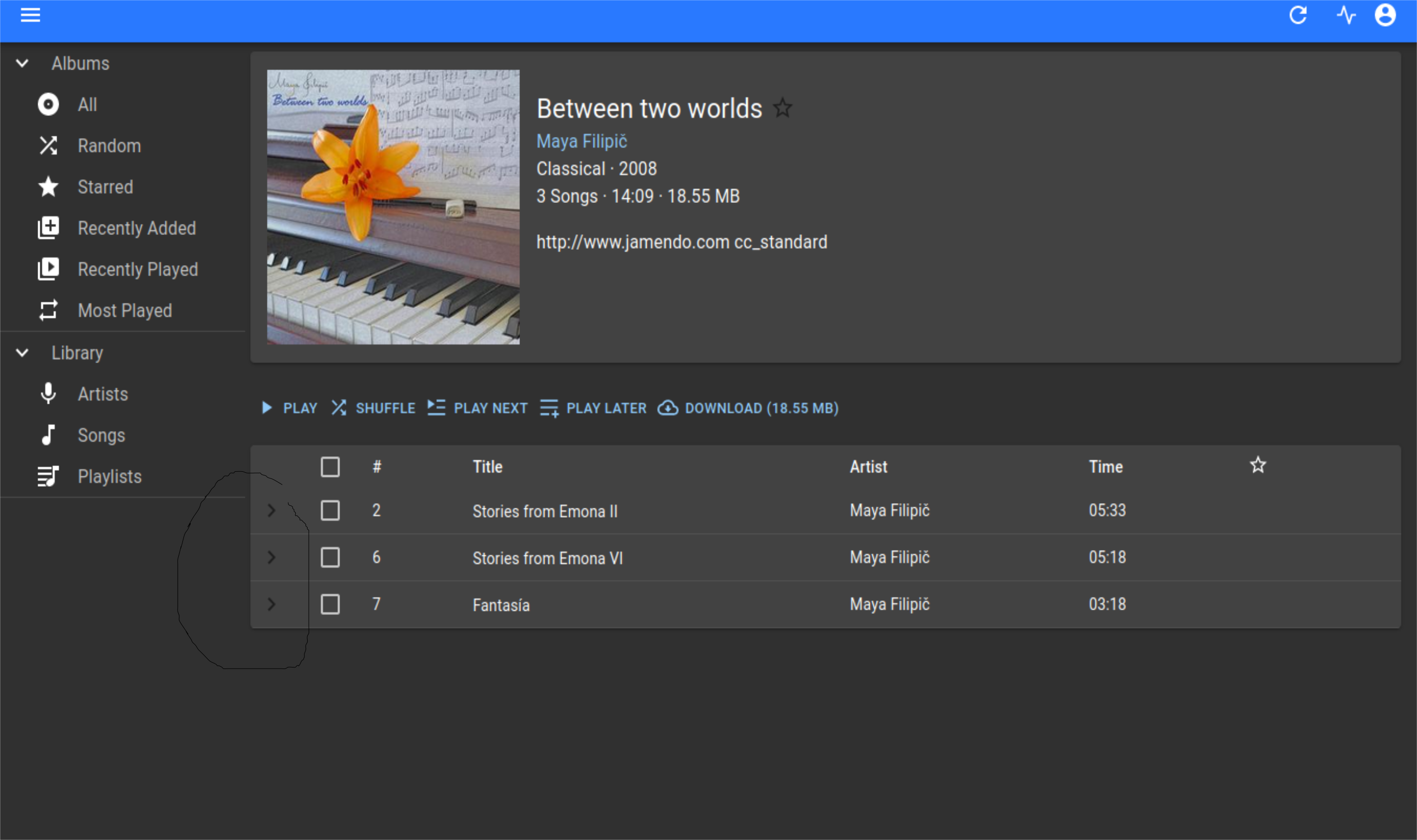Select the Random albums shuffle icon
1417x840 pixels.
click(49, 145)
